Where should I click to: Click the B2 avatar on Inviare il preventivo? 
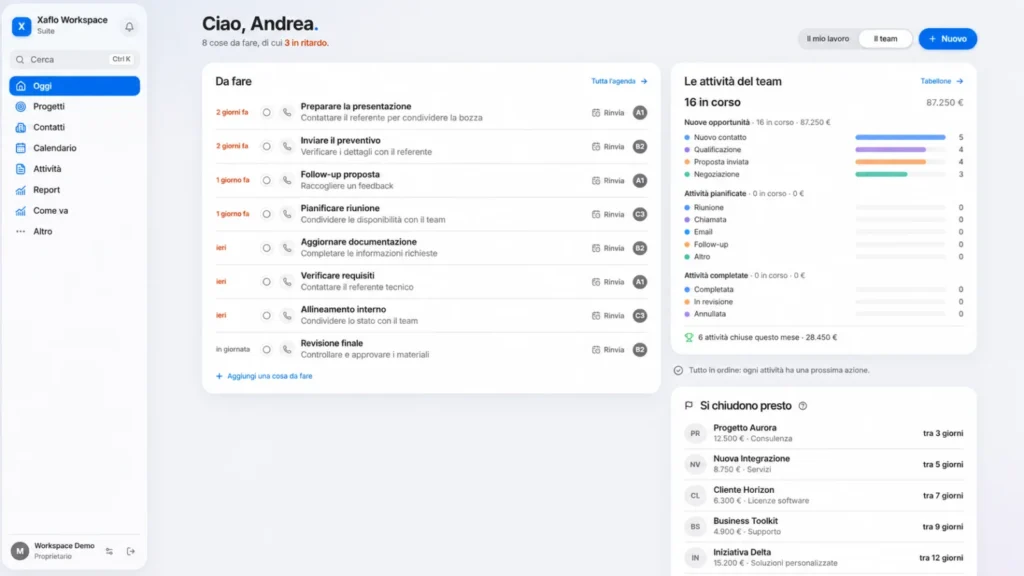[640, 146]
